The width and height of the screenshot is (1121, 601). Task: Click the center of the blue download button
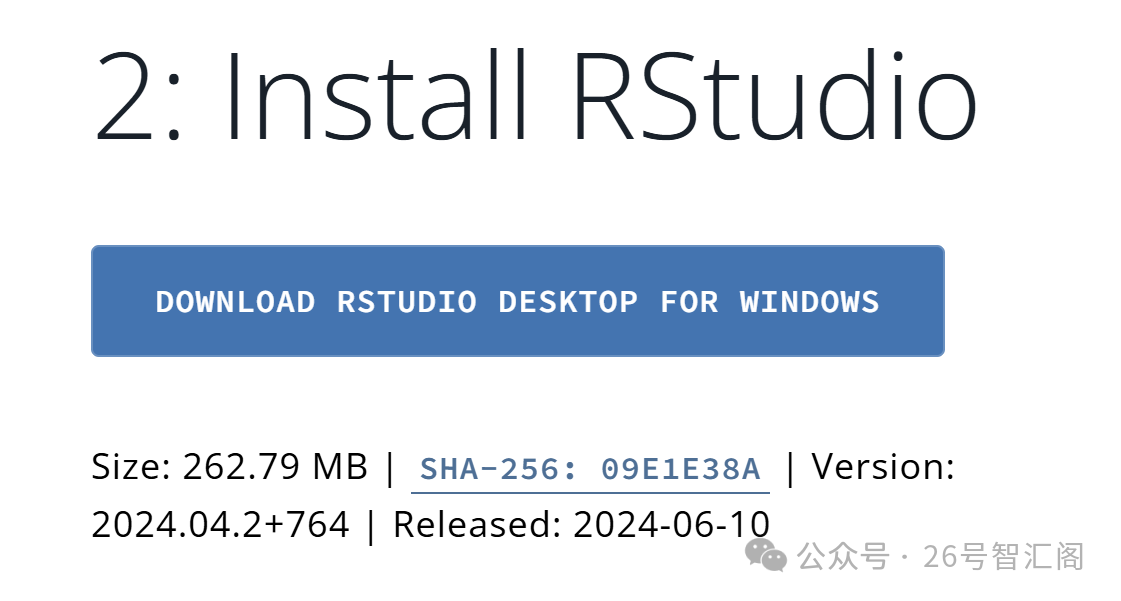(x=517, y=301)
